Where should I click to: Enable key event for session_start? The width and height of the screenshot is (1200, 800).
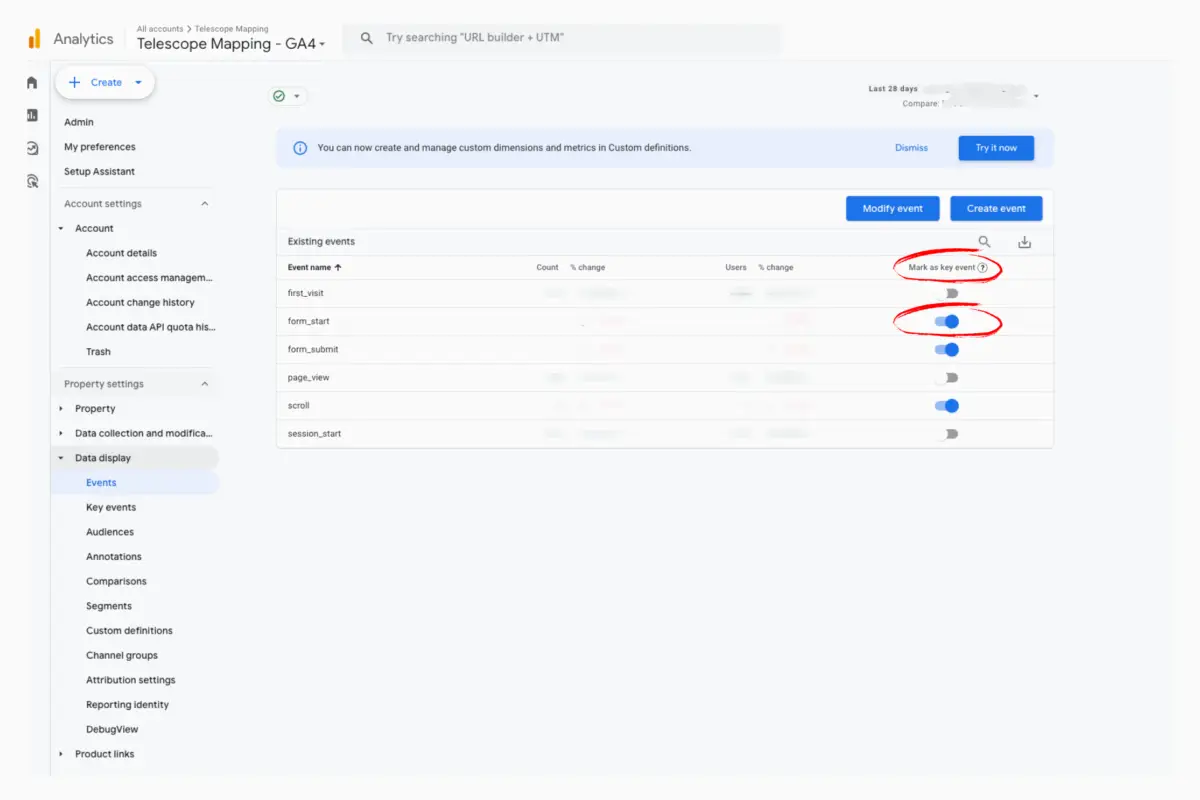[x=947, y=434]
